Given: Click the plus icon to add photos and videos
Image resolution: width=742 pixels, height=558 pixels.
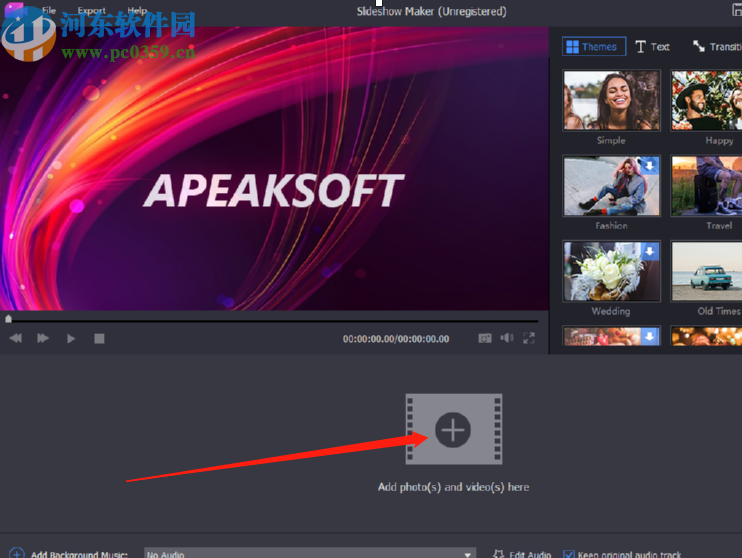Looking at the screenshot, I should [453, 430].
